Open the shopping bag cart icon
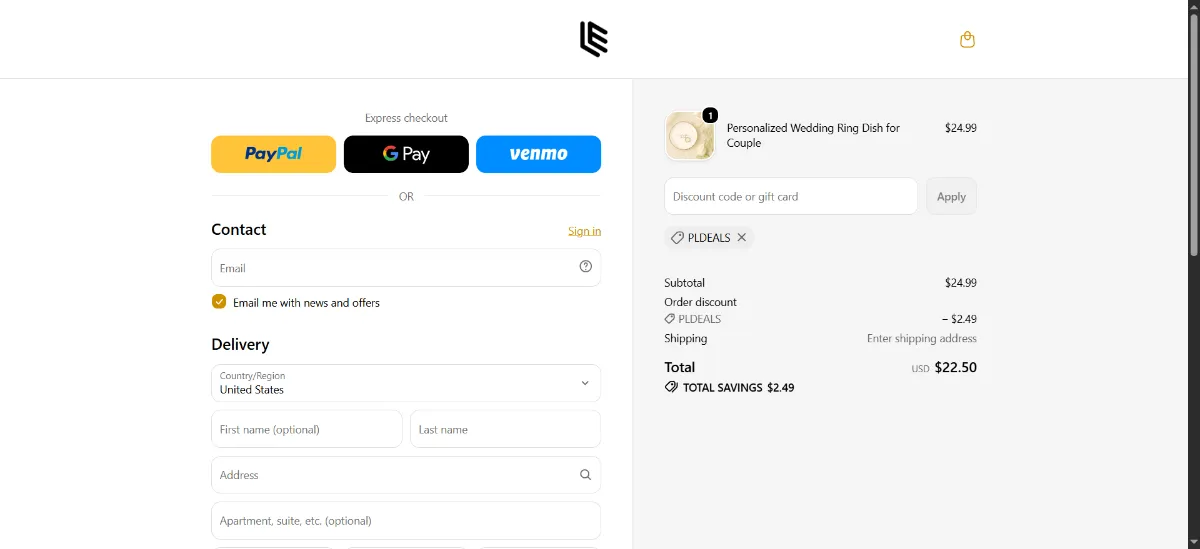1200x549 pixels. pyautogui.click(x=967, y=40)
